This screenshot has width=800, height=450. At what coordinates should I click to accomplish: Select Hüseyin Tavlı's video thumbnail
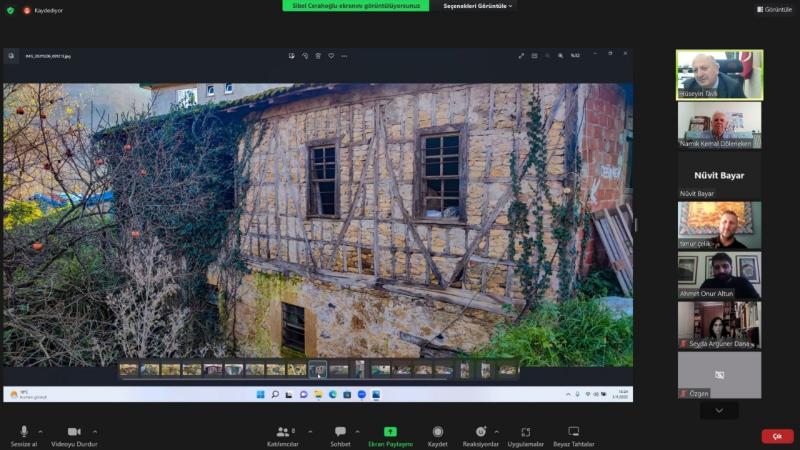coord(719,75)
